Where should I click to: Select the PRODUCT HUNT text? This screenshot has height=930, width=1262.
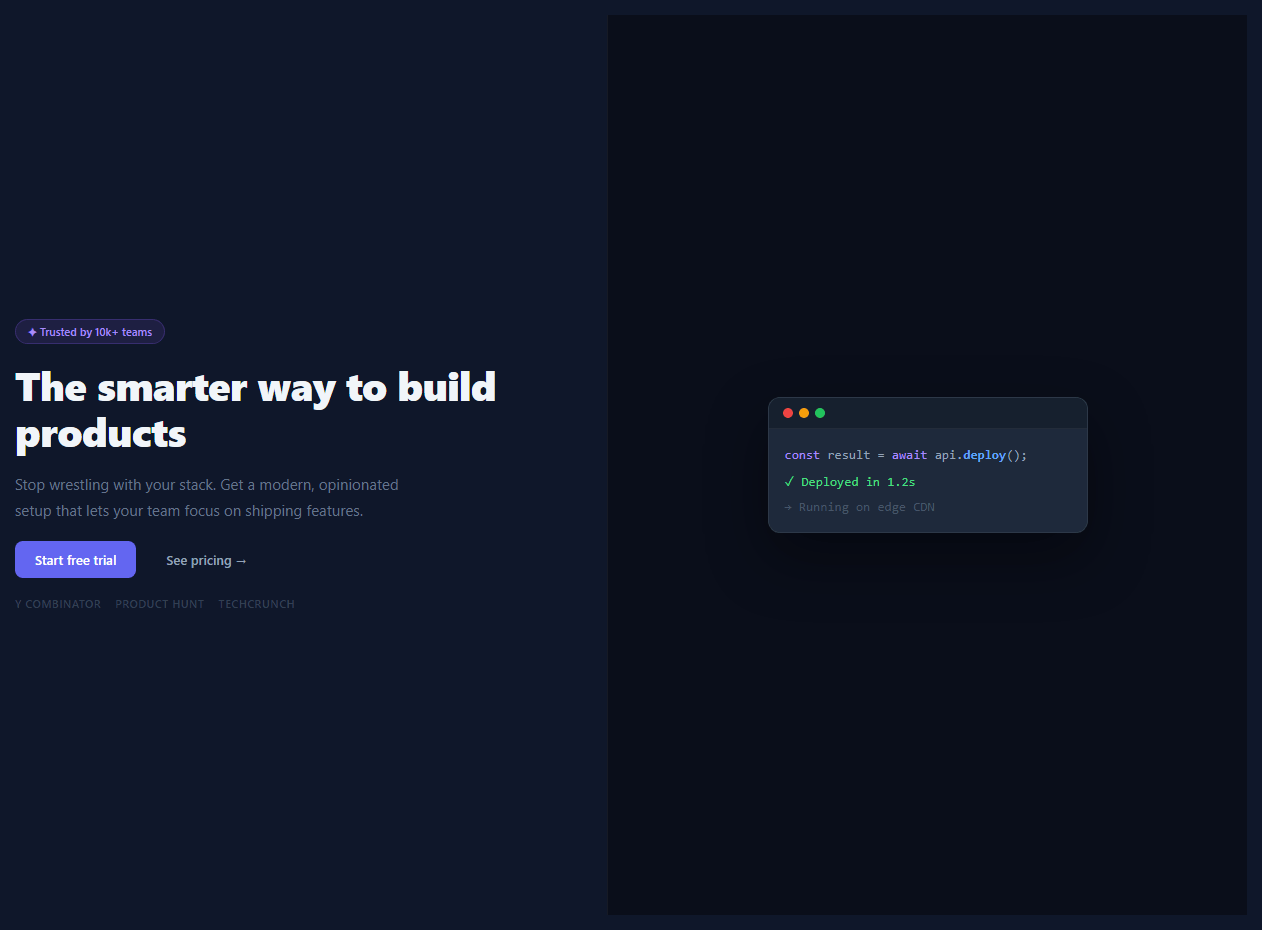tap(160, 604)
